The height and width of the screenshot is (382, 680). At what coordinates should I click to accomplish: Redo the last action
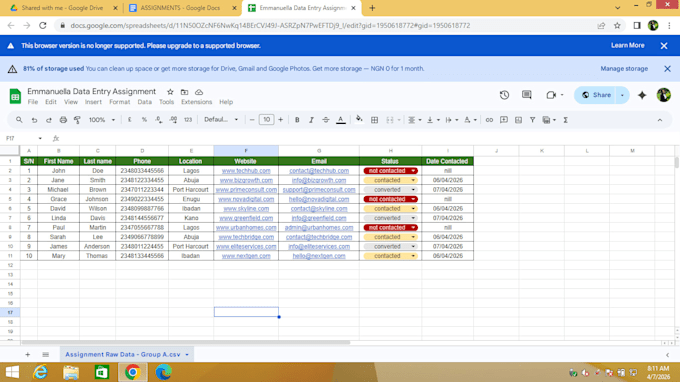[49, 120]
